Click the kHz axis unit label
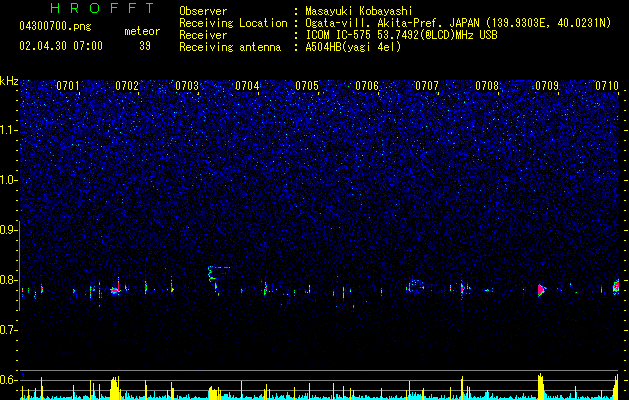The height and width of the screenshot is (400, 629). (9, 81)
